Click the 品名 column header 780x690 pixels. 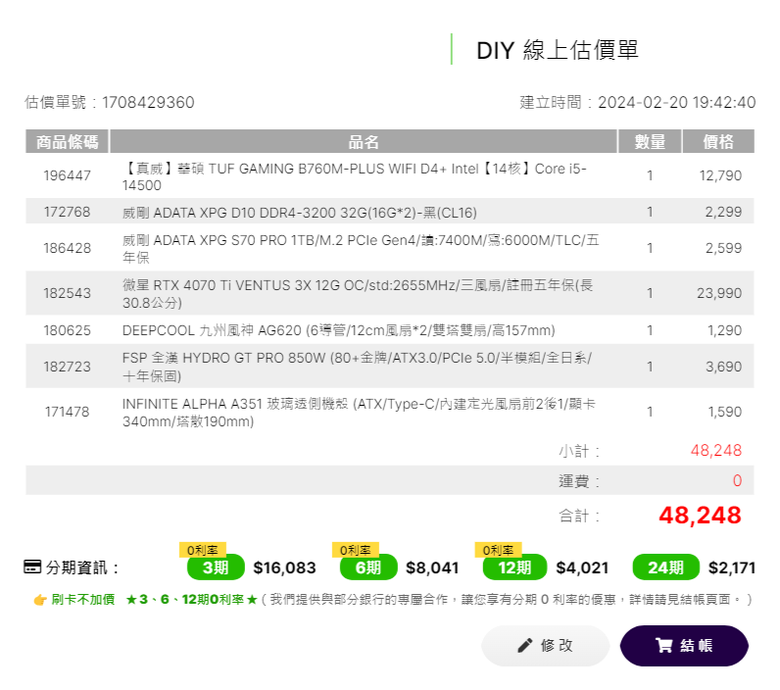coord(363,141)
